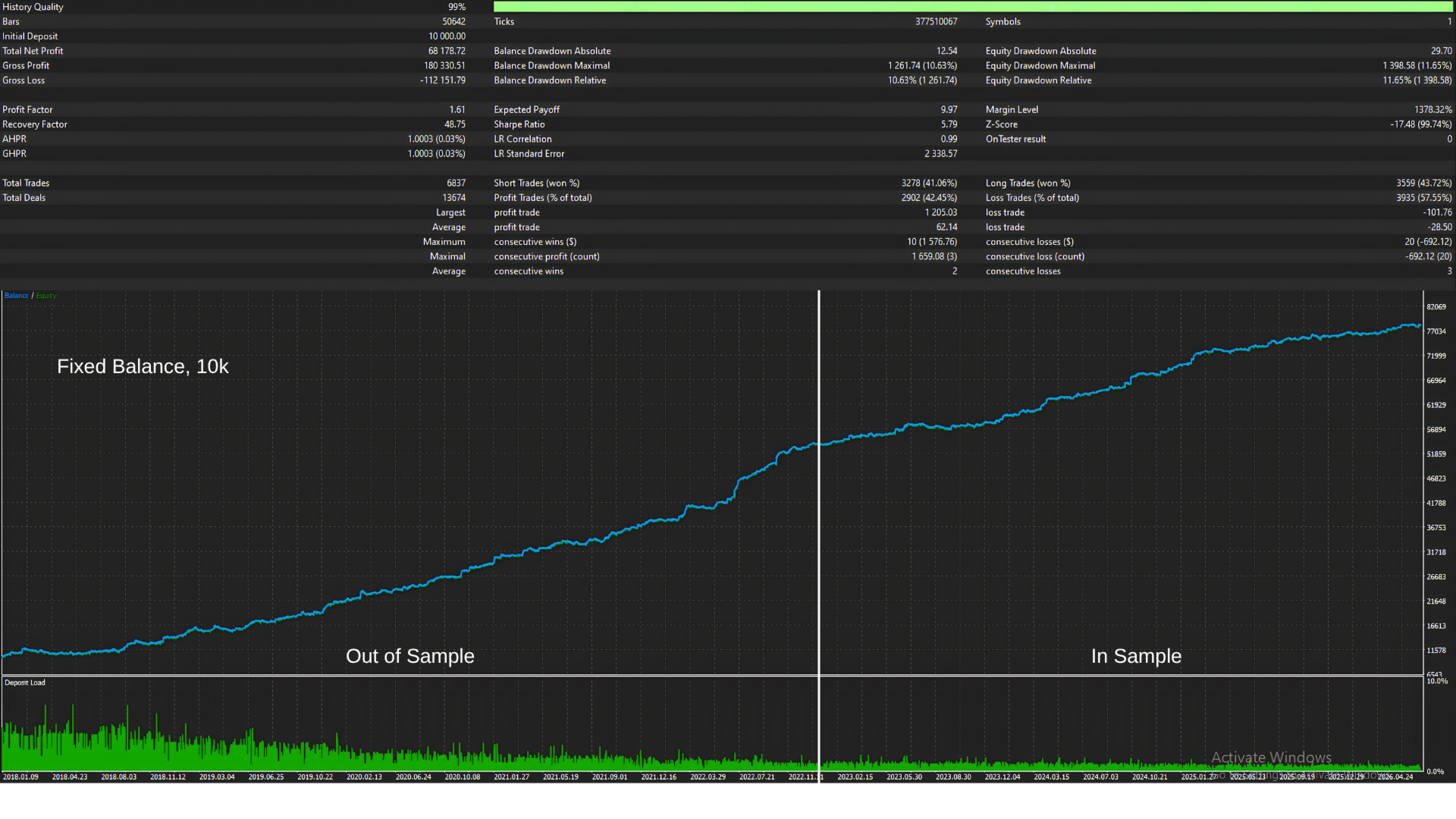Screen dimensions: 1456x819
Task: Click the Sharpe Ratio value 5.79
Action: [949, 124]
